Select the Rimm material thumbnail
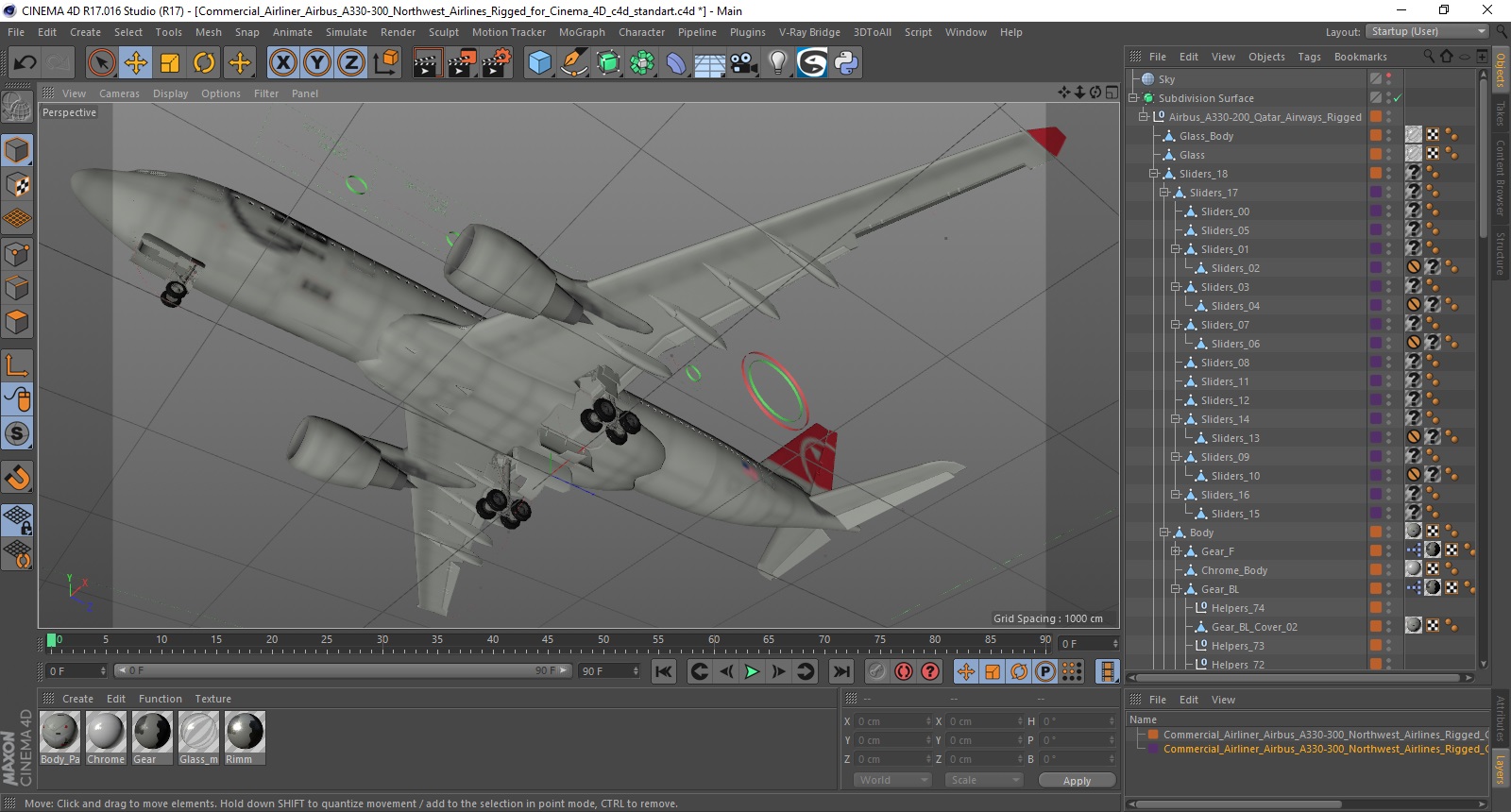Screen dimensions: 1511x812 245,738
